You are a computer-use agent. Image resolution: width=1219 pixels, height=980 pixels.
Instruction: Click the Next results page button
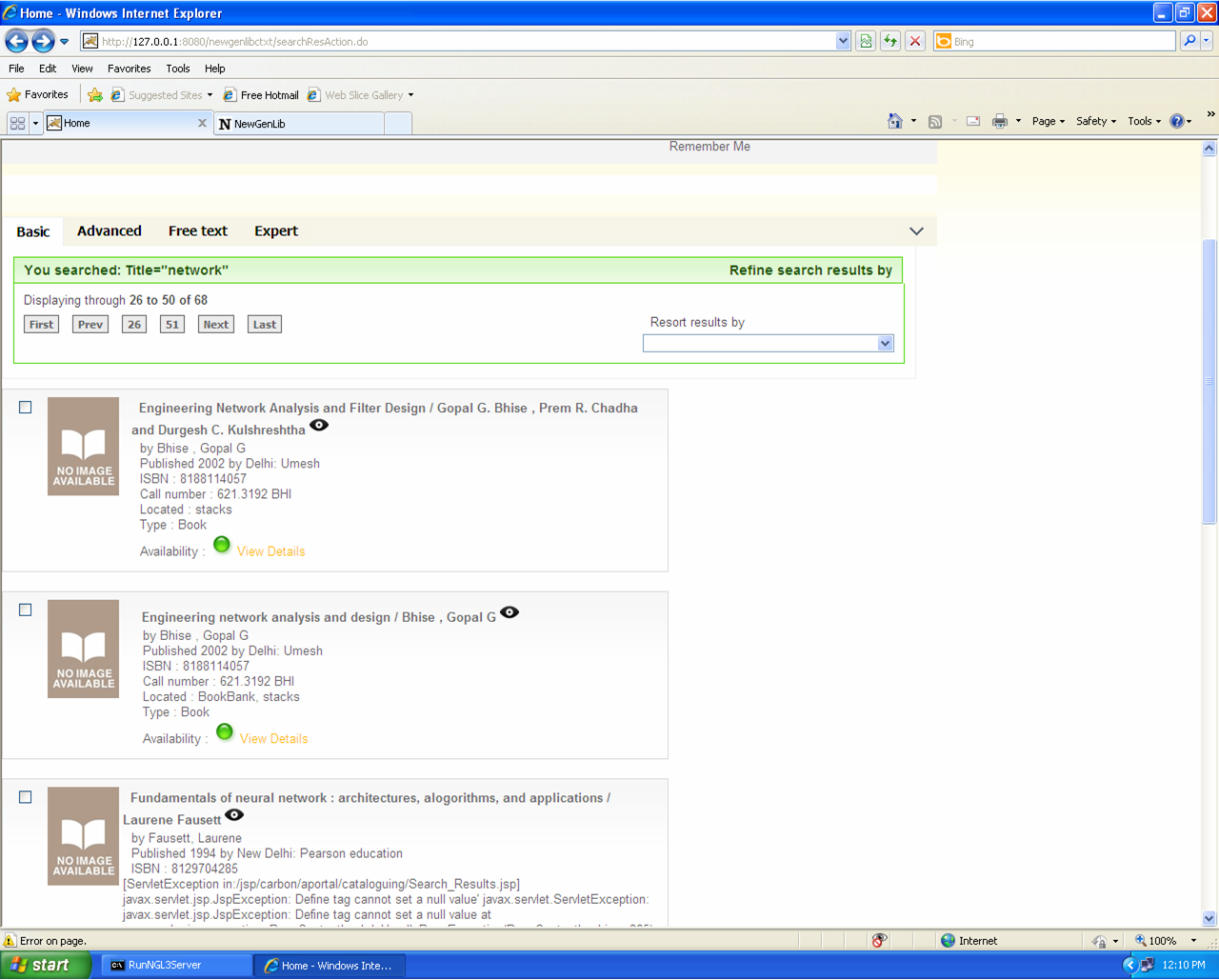pos(216,324)
